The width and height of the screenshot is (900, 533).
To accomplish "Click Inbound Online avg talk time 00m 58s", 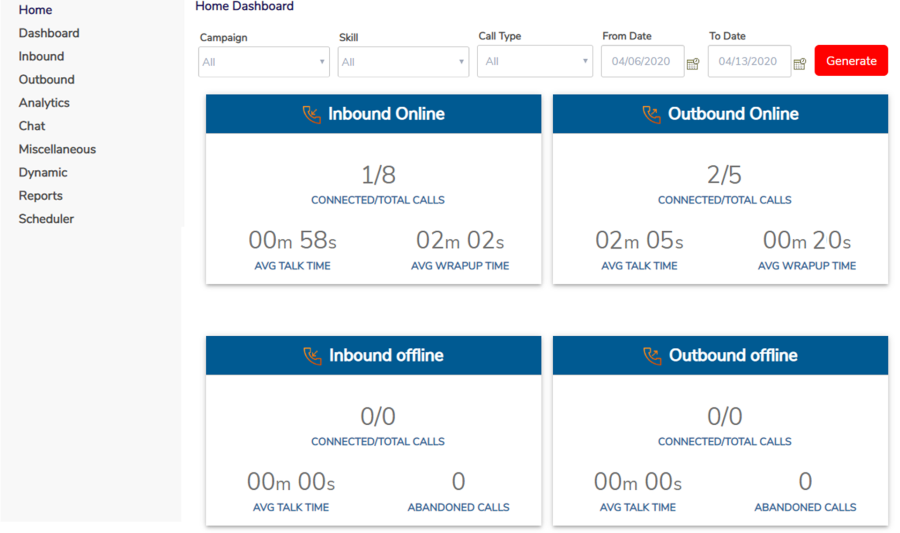I will (293, 240).
